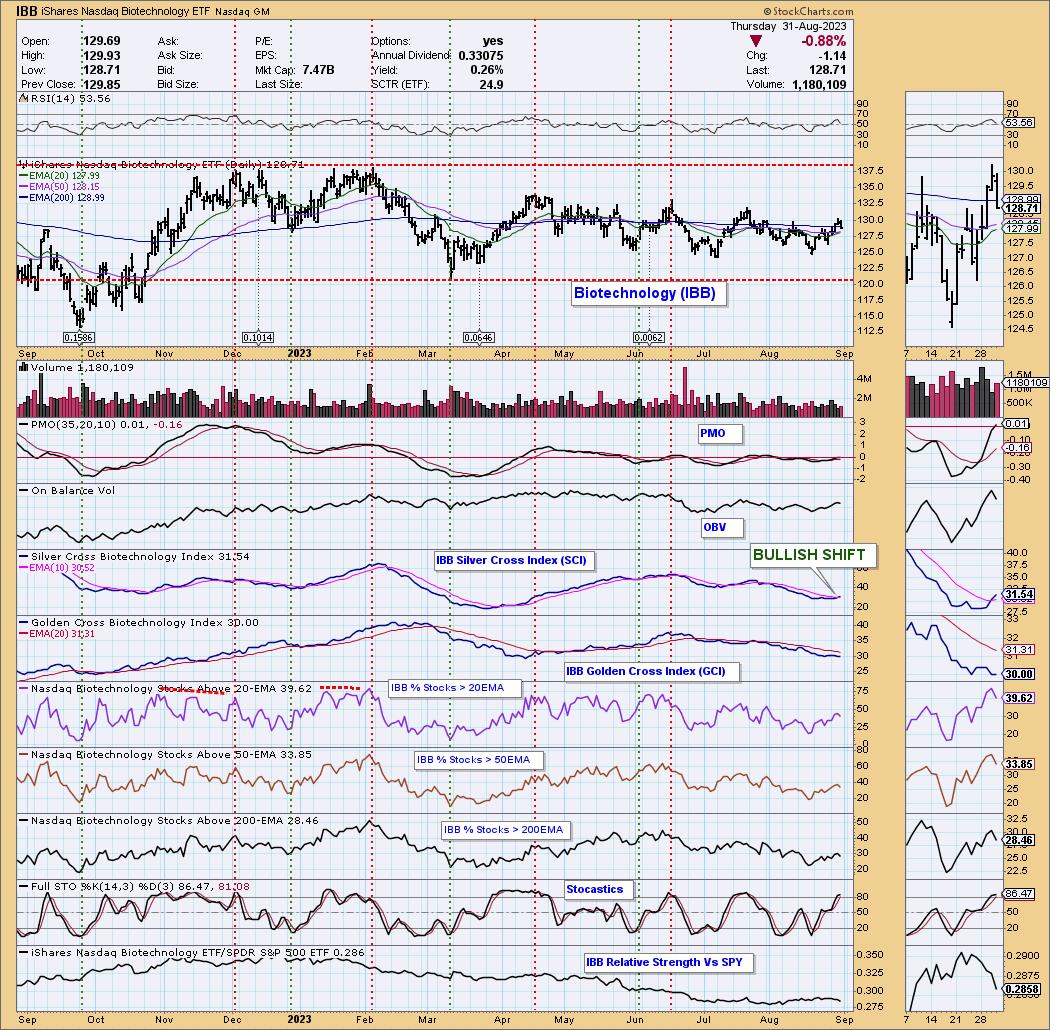This screenshot has width=1050, height=1030.
Task: Click the 0.0646 marker label
Action: pyautogui.click(x=479, y=338)
